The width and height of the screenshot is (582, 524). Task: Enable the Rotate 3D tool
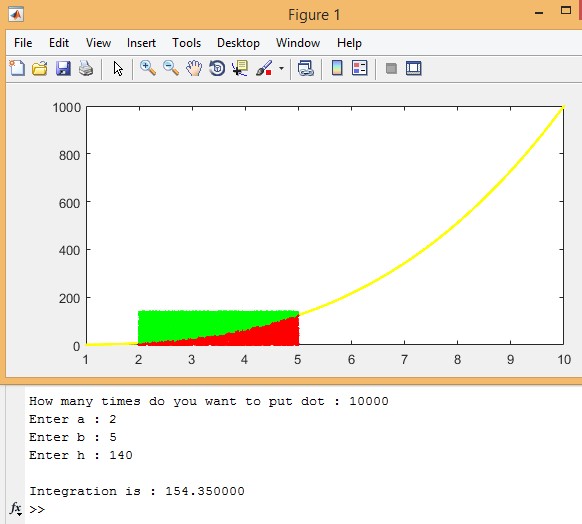tap(217, 68)
